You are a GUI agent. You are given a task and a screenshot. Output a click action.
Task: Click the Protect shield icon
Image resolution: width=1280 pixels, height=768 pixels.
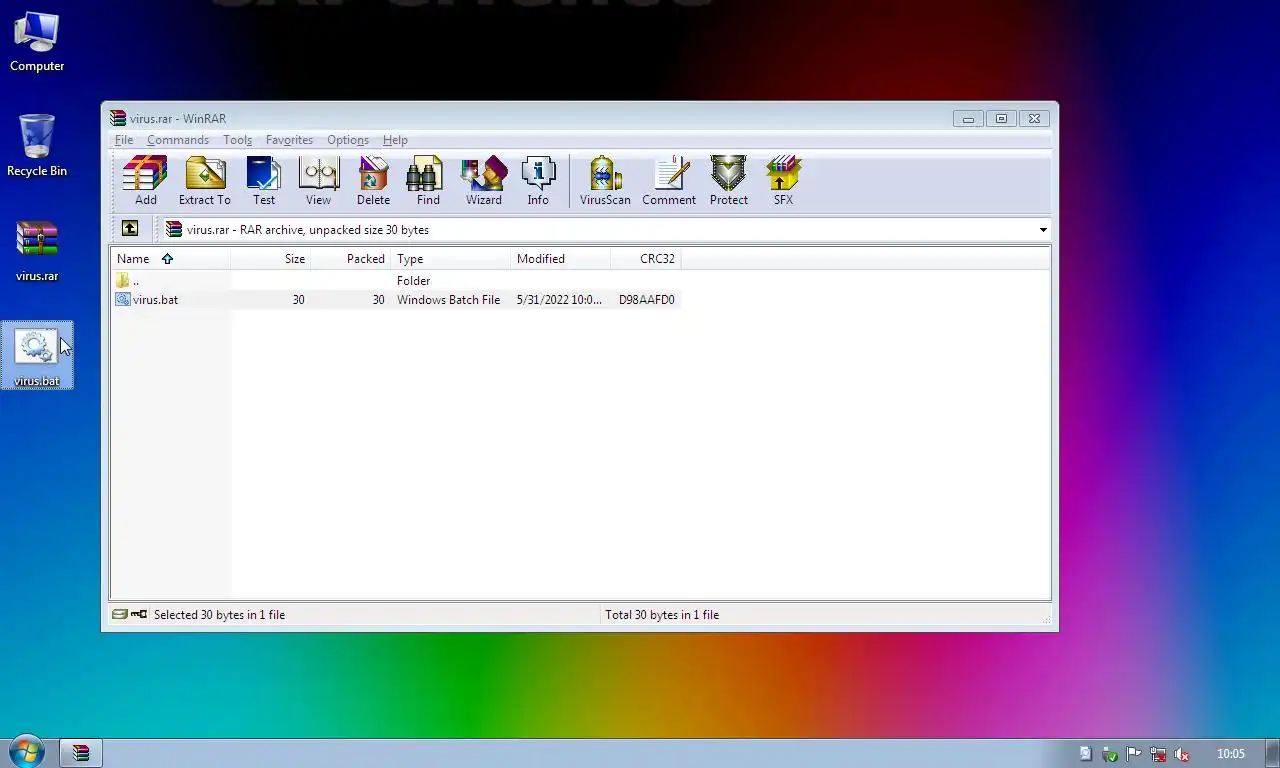tap(729, 181)
